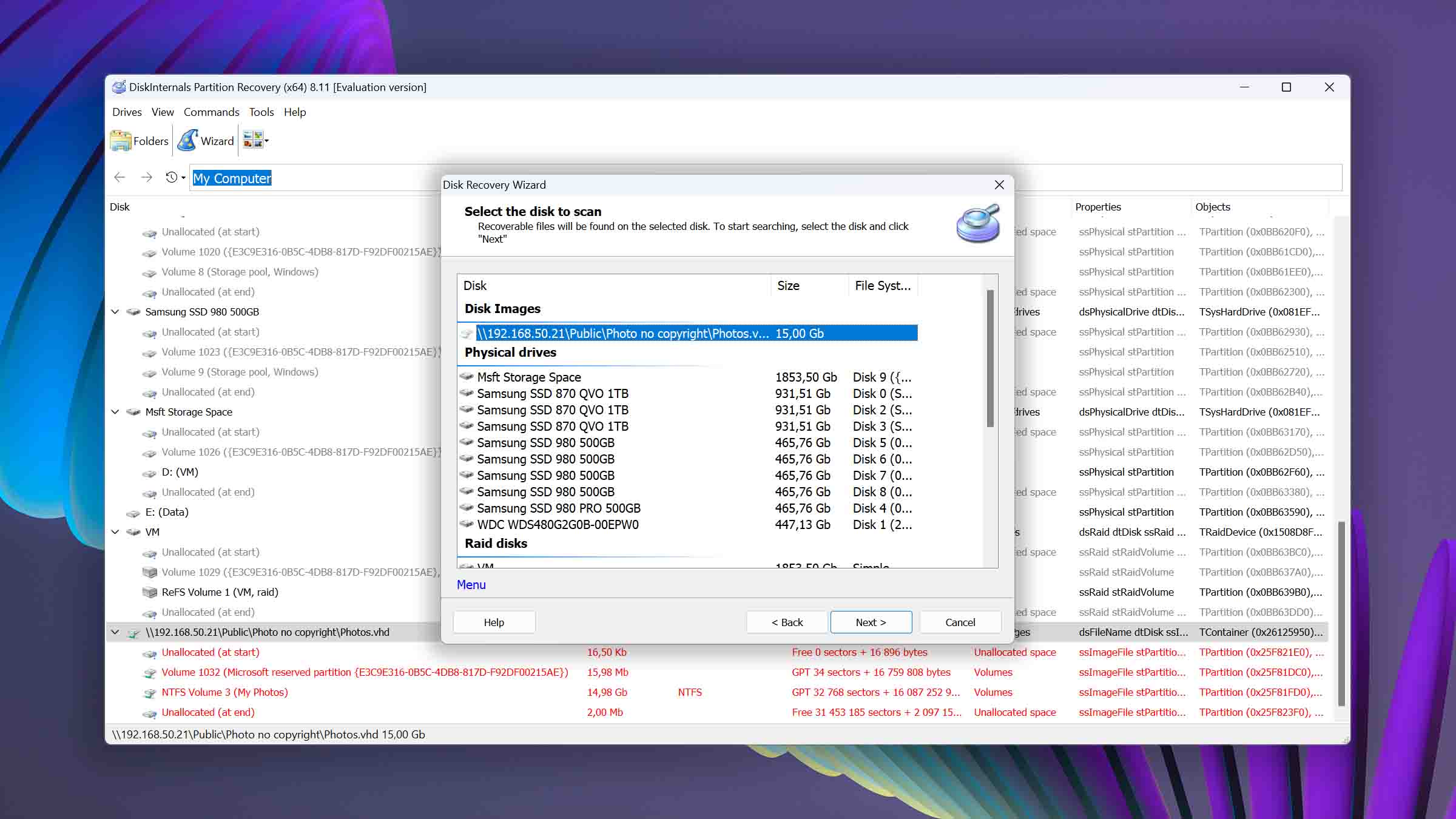The image size is (1456, 819).
Task: Select Samsung SSD 980 PRO 500GB drive
Action: tap(688, 508)
